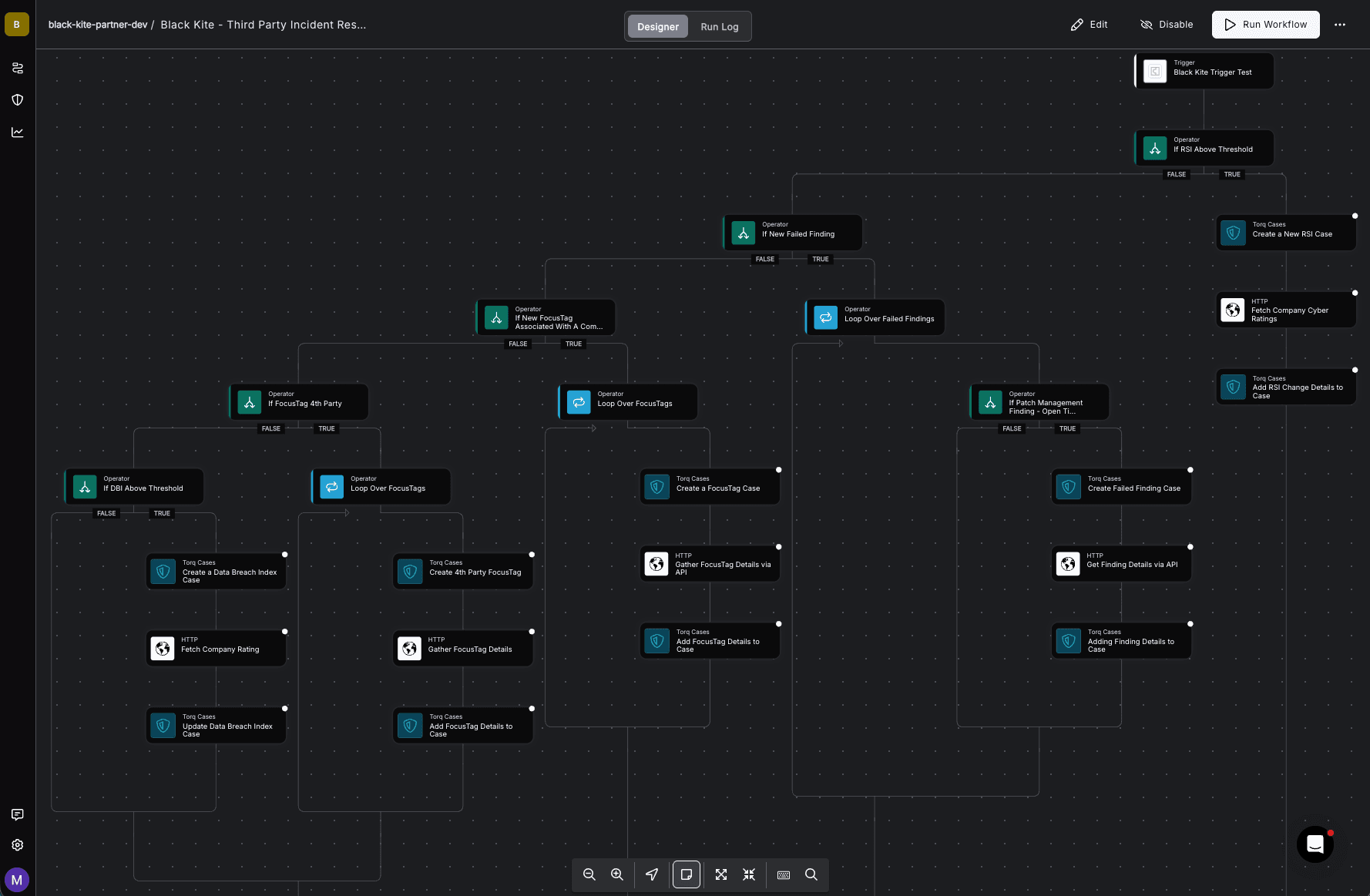This screenshot has height=896, width=1370.
Task: Open the canvas search magnifier
Action: tap(811, 874)
